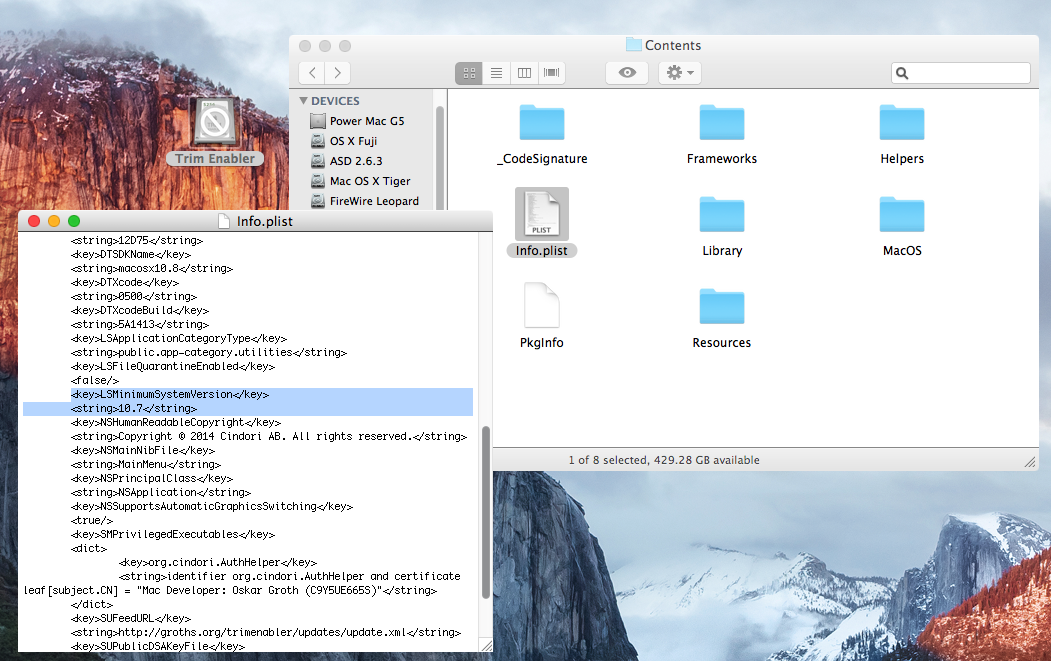Click the LSApplicationCategoryType key line
This screenshot has width=1051, height=661.
pos(179,339)
